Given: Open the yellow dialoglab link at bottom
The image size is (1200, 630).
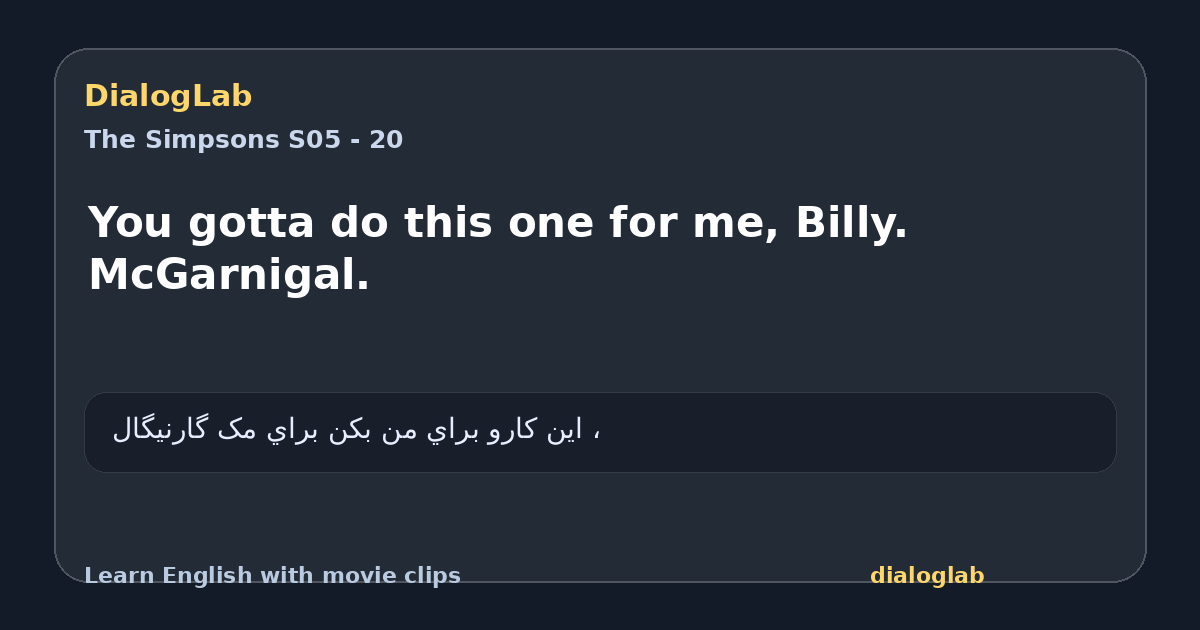Looking at the screenshot, I should [927, 576].
